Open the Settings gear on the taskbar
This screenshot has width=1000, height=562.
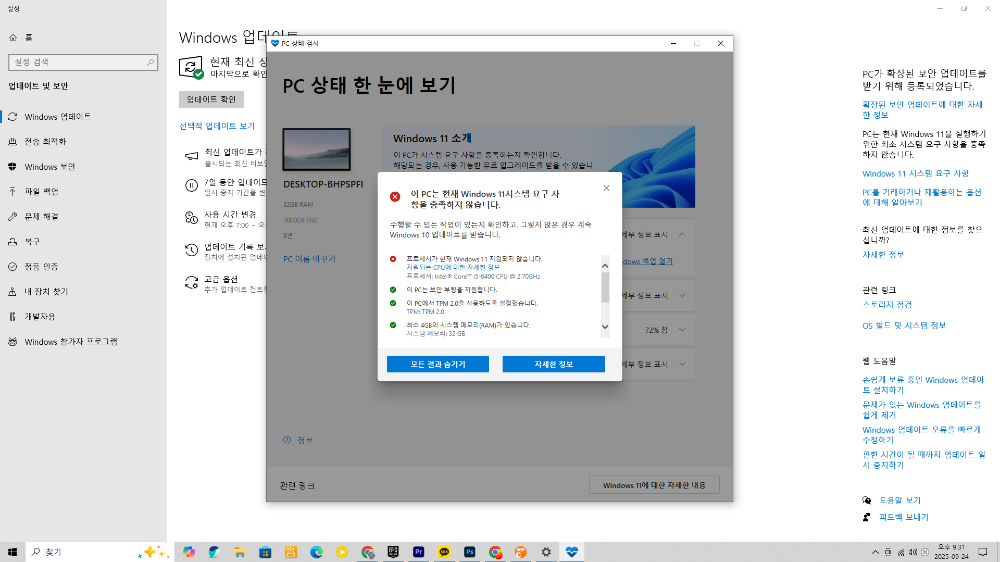546,552
